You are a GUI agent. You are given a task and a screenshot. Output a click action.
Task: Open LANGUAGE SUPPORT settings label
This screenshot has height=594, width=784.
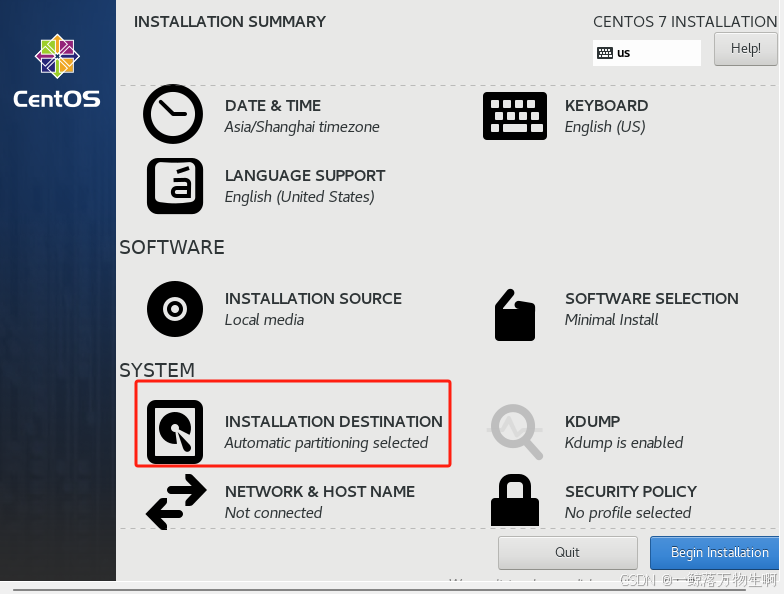(x=305, y=176)
